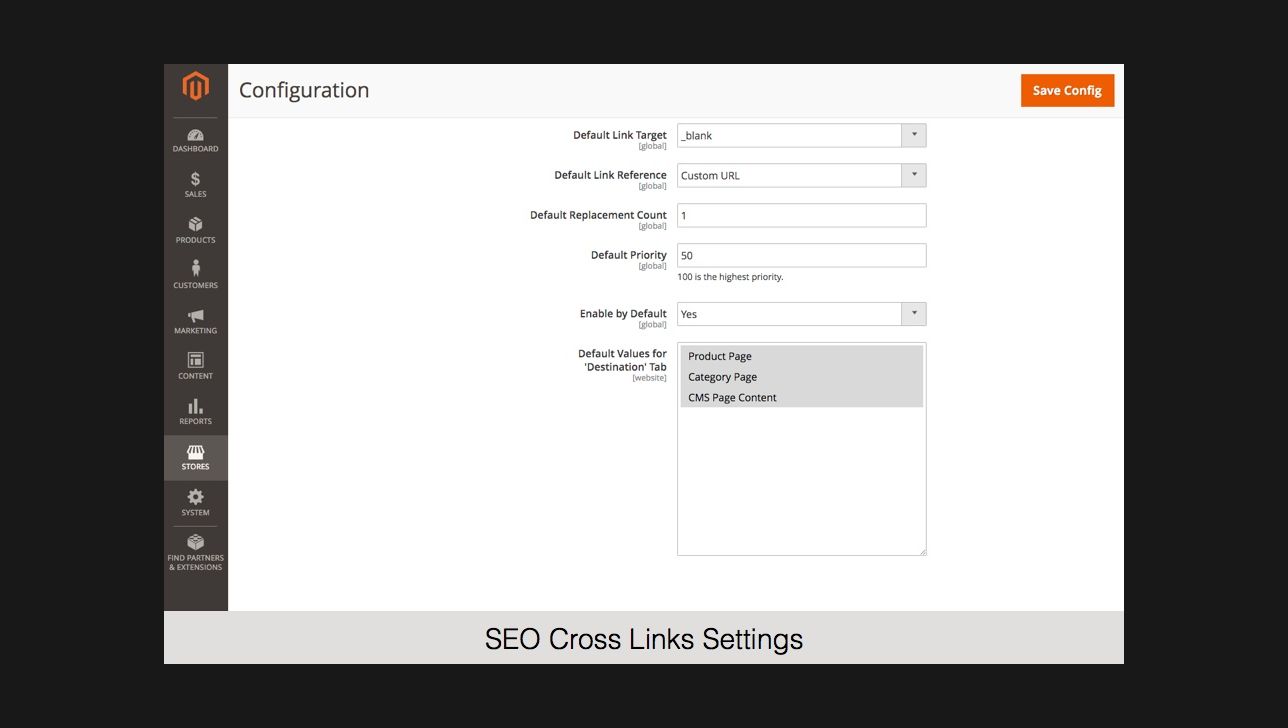The image size is (1288, 728).
Task: Open the System gear icon
Action: pyautogui.click(x=196, y=498)
